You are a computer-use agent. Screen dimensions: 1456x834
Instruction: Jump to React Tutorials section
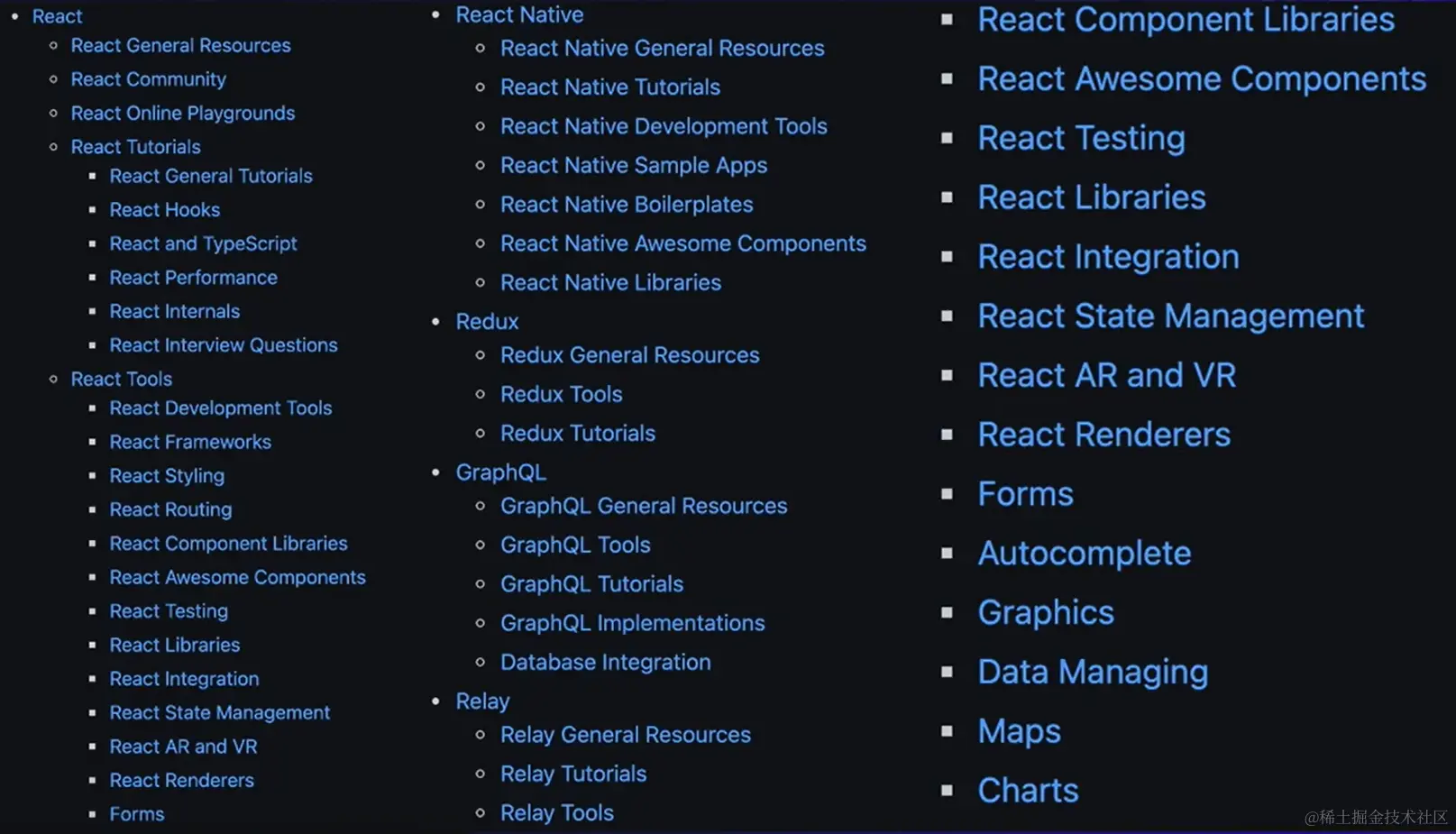click(x=135, y=147)
